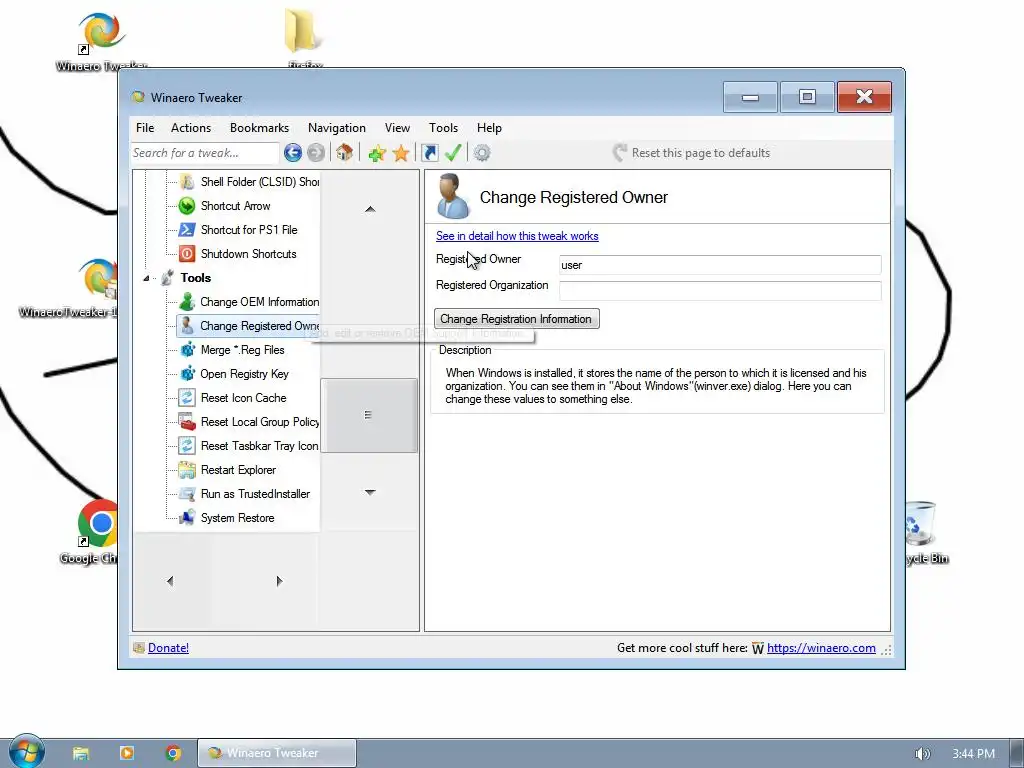Screen dimensions: 1024x768
Task: Open bookmarks with the gold star icon
Action: point(400,153)
